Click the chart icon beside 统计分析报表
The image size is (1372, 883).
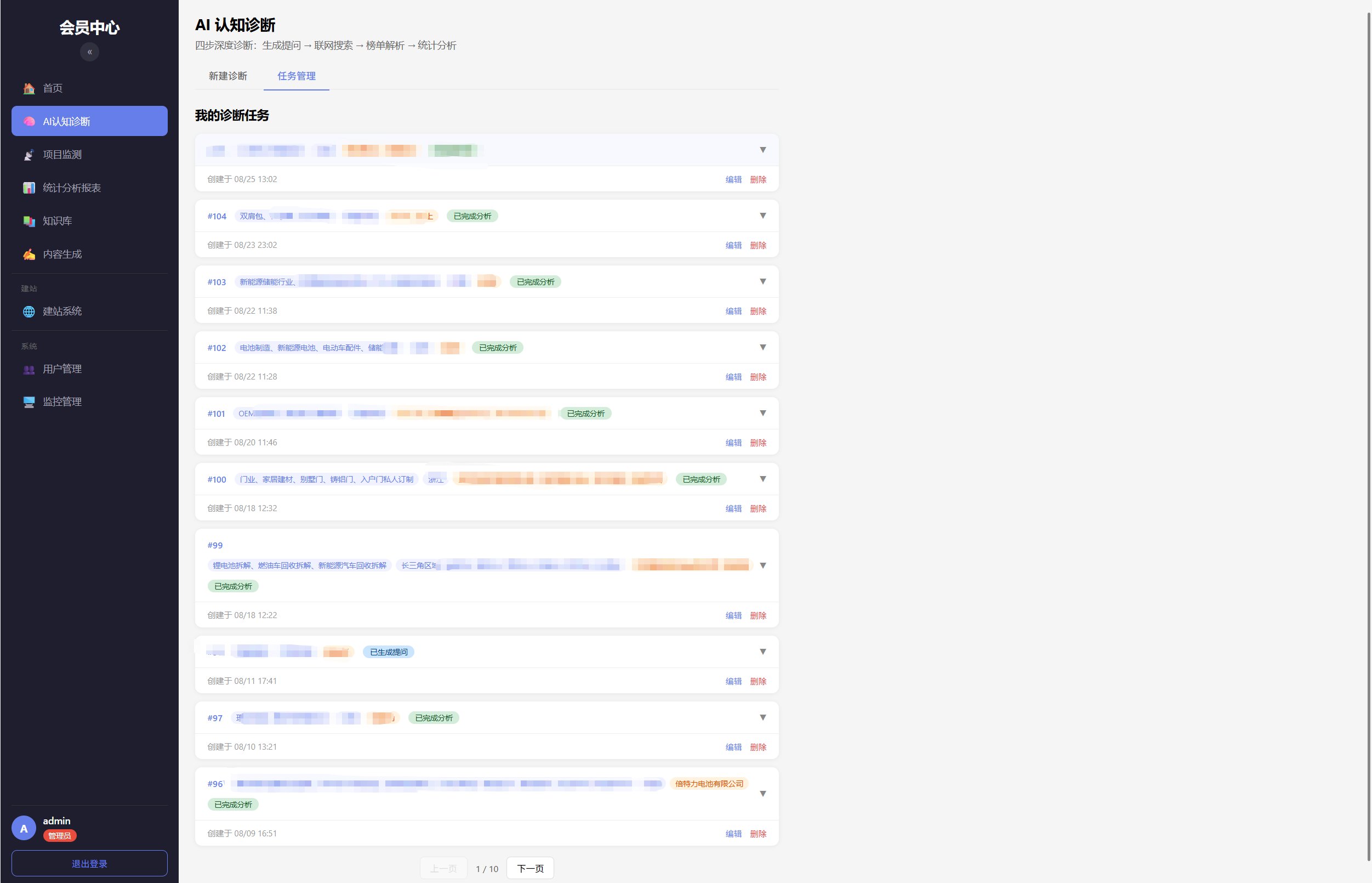point(29,188)
